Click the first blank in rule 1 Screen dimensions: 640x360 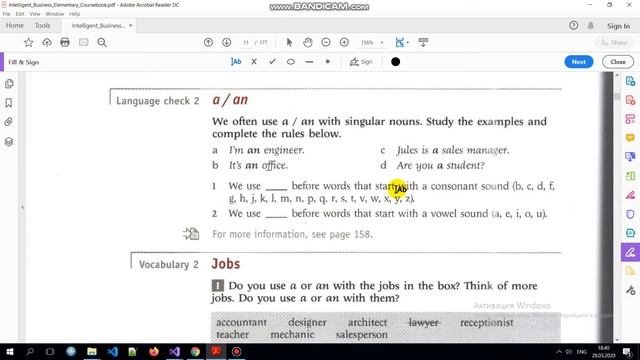[276, 187]
